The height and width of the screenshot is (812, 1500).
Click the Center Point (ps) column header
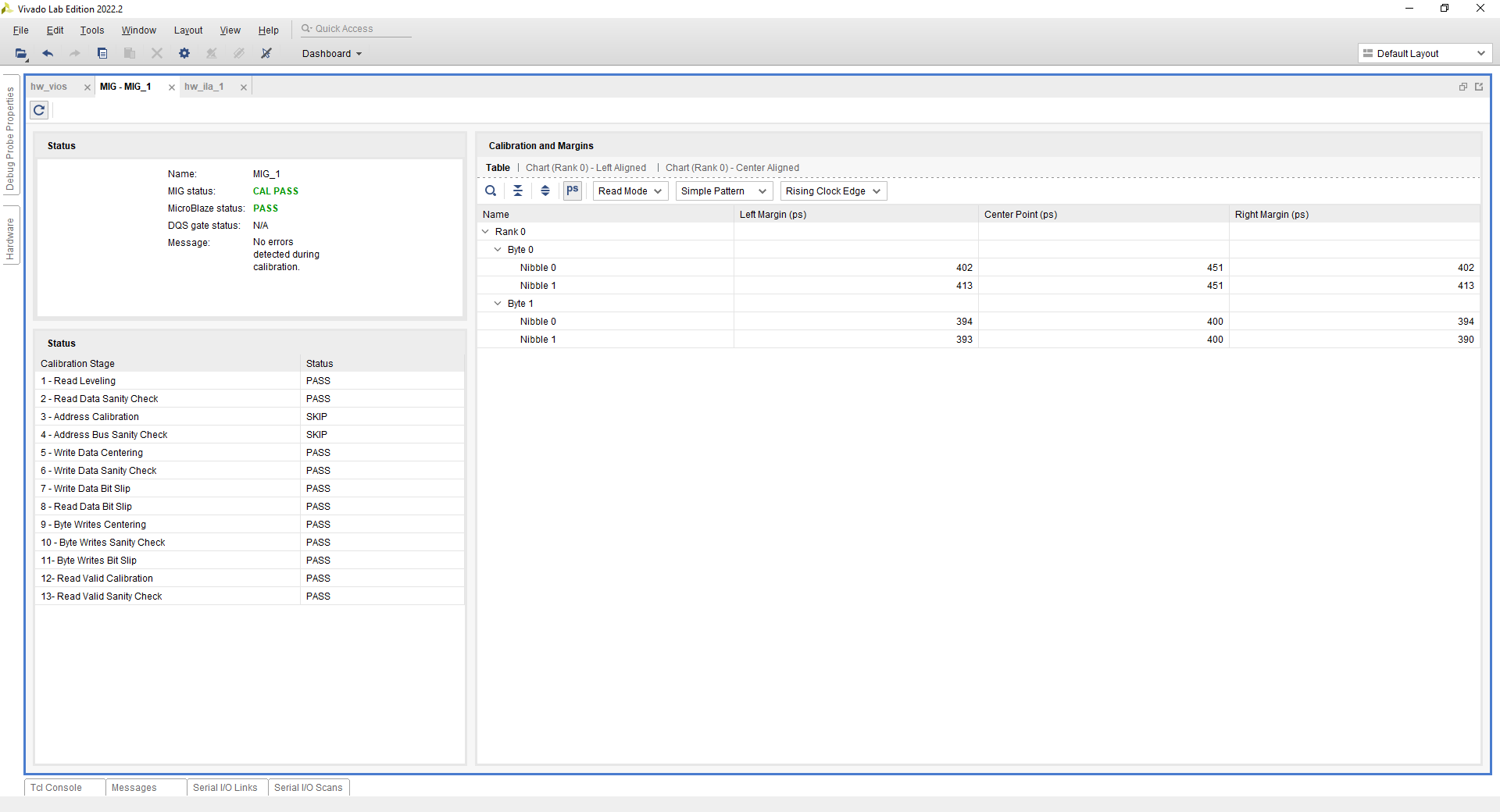(1103, 215)
